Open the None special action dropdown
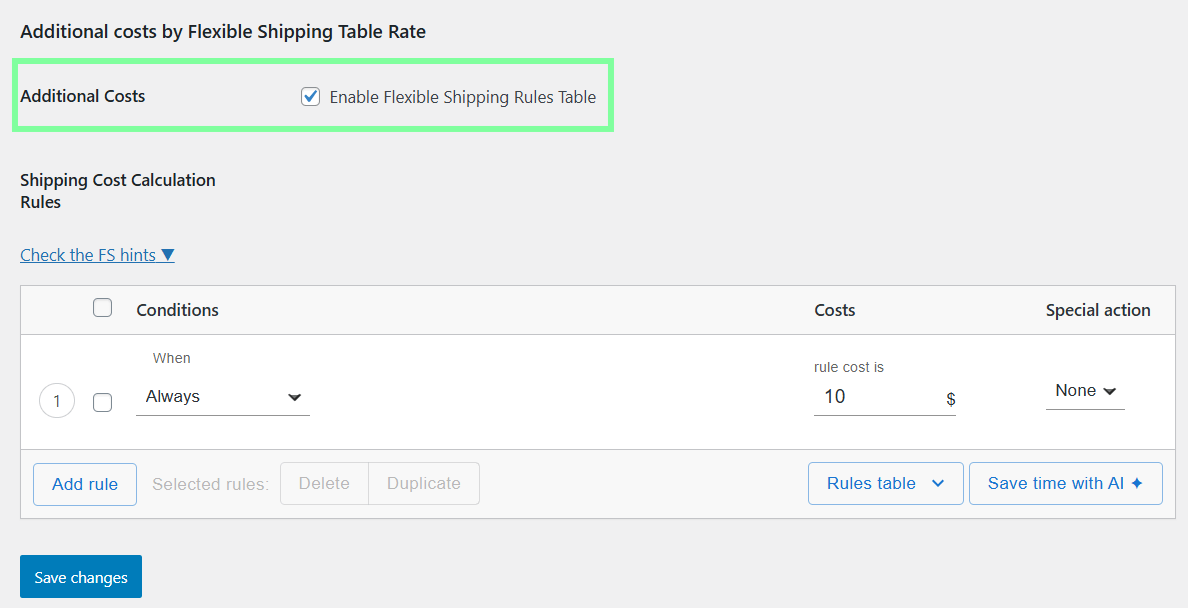This screenshot has height=608, width=1188. point(1085,391)
